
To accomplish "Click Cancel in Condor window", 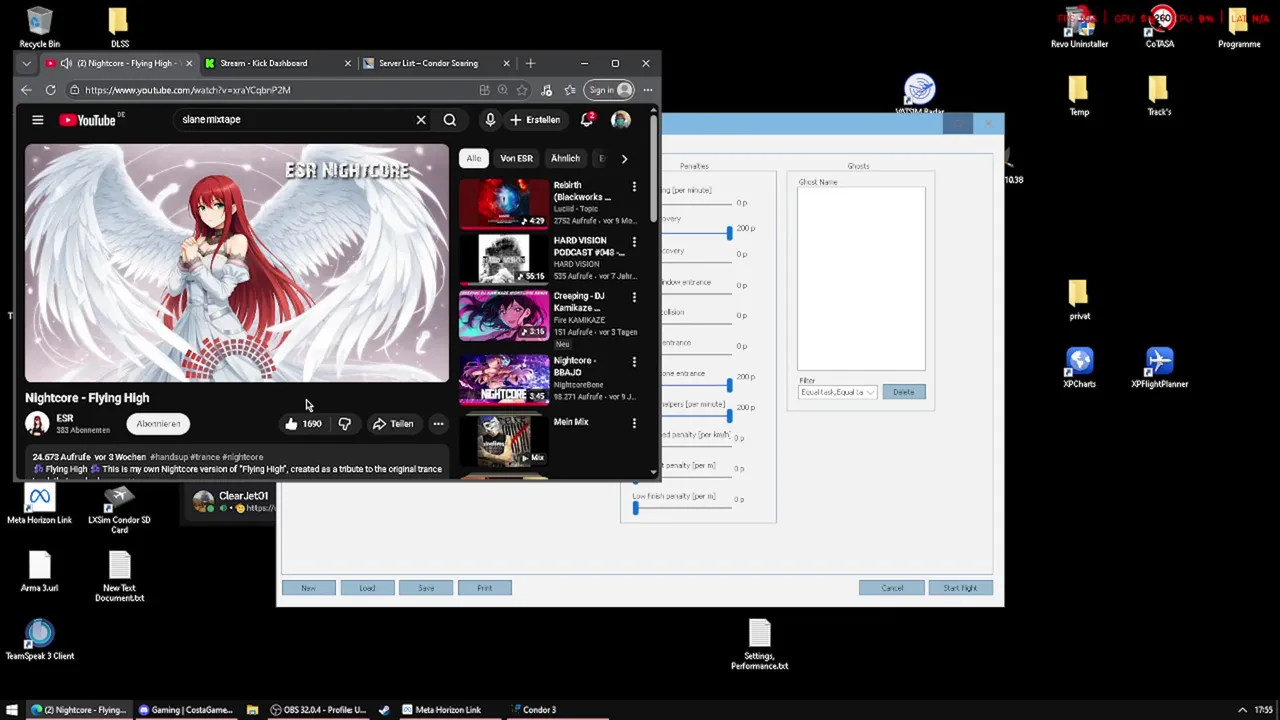I will (x=892, y=588).
